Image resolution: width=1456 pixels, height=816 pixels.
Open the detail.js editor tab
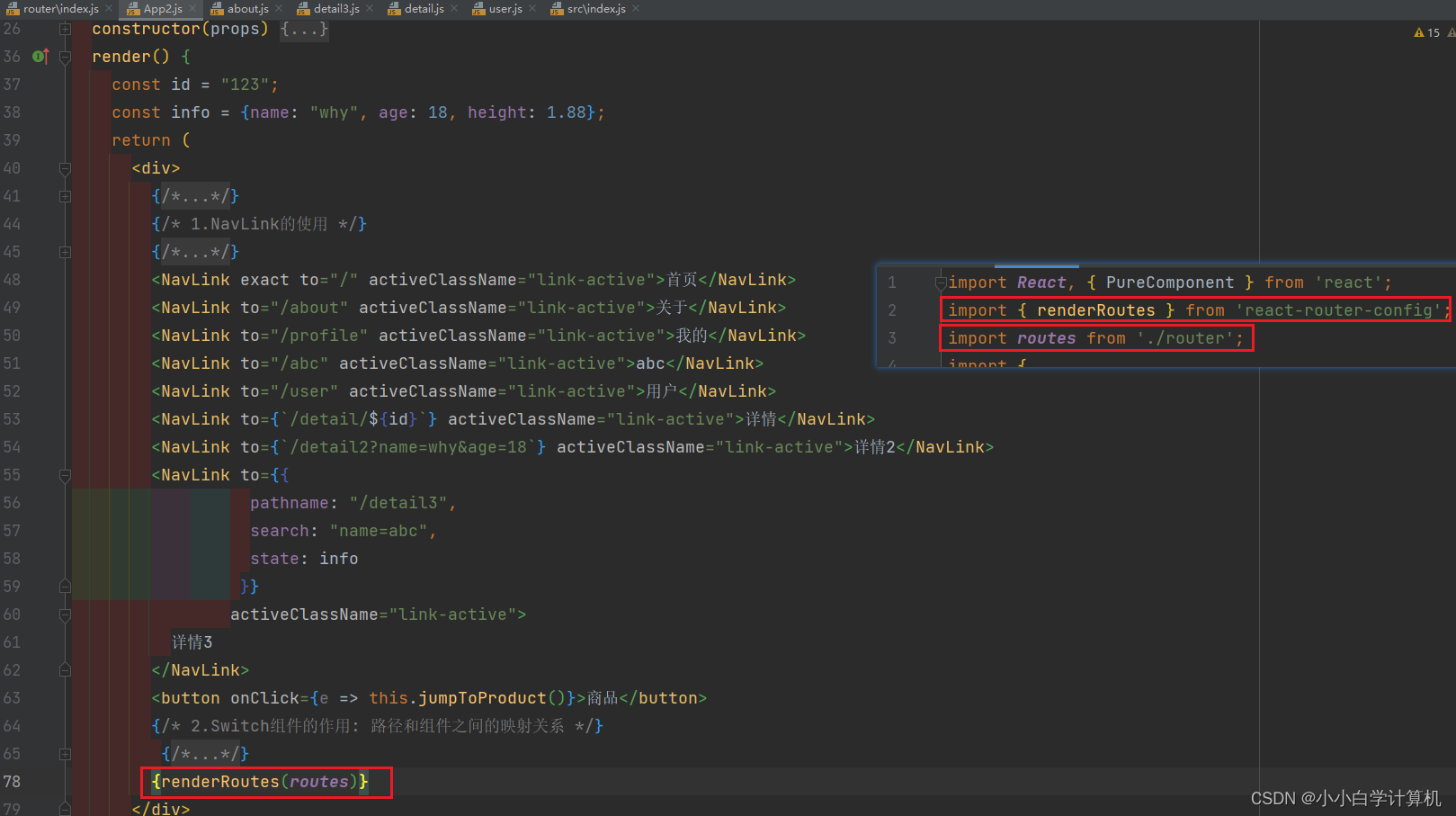point(424,8)
